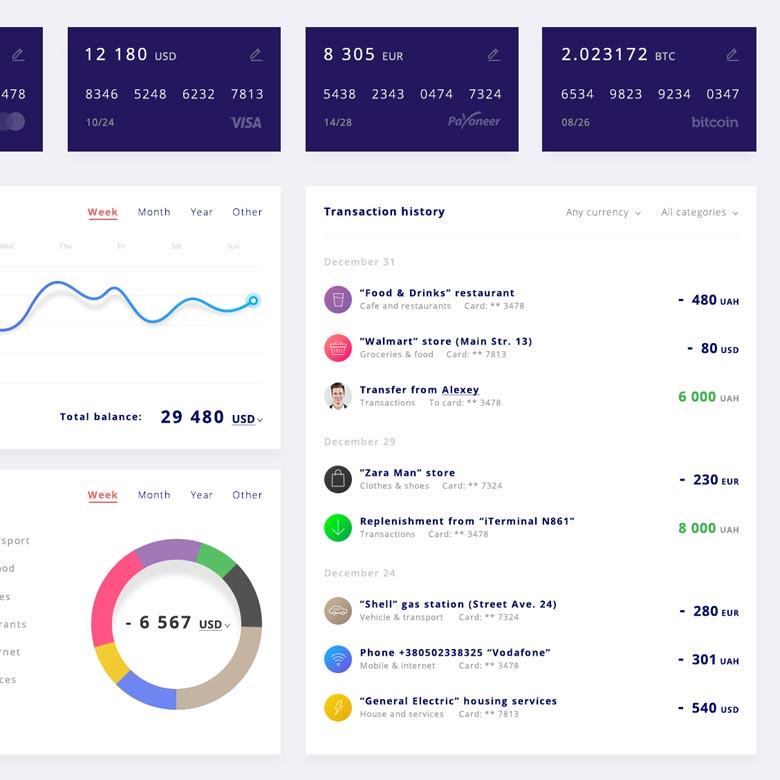Click the dark shopping bag icon for Zara Man
The width and height of the screenshot is (780, 780).
338,479
